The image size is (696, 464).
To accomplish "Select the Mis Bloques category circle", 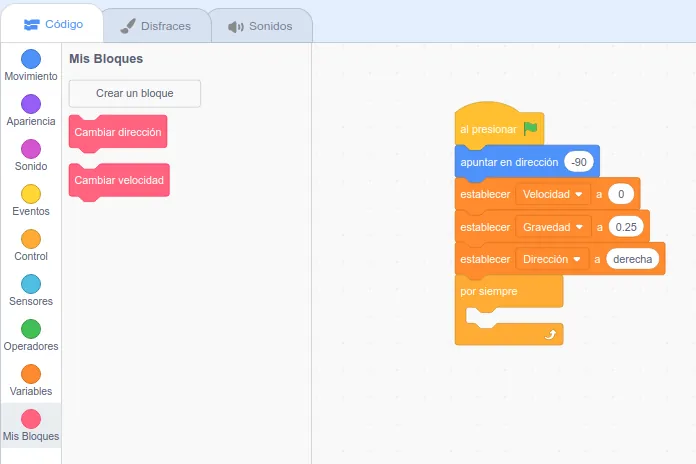I will click(x=31, y=419).
